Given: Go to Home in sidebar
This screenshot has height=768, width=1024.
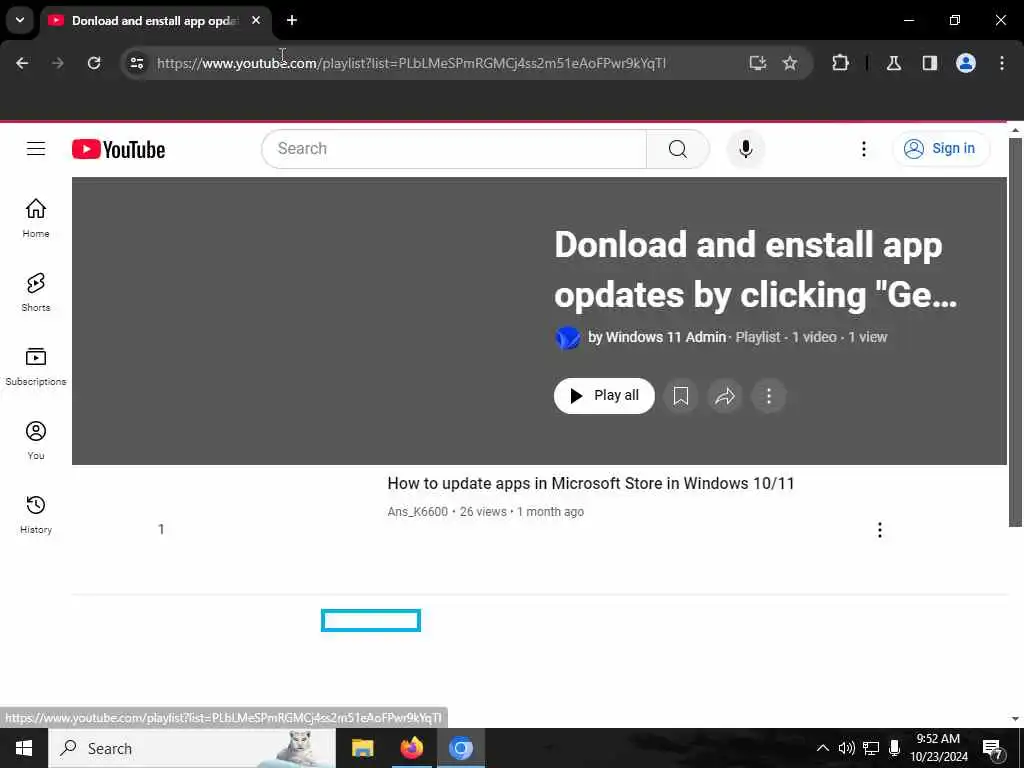Looking at the screenshot, I should click(x=36, y=218).
